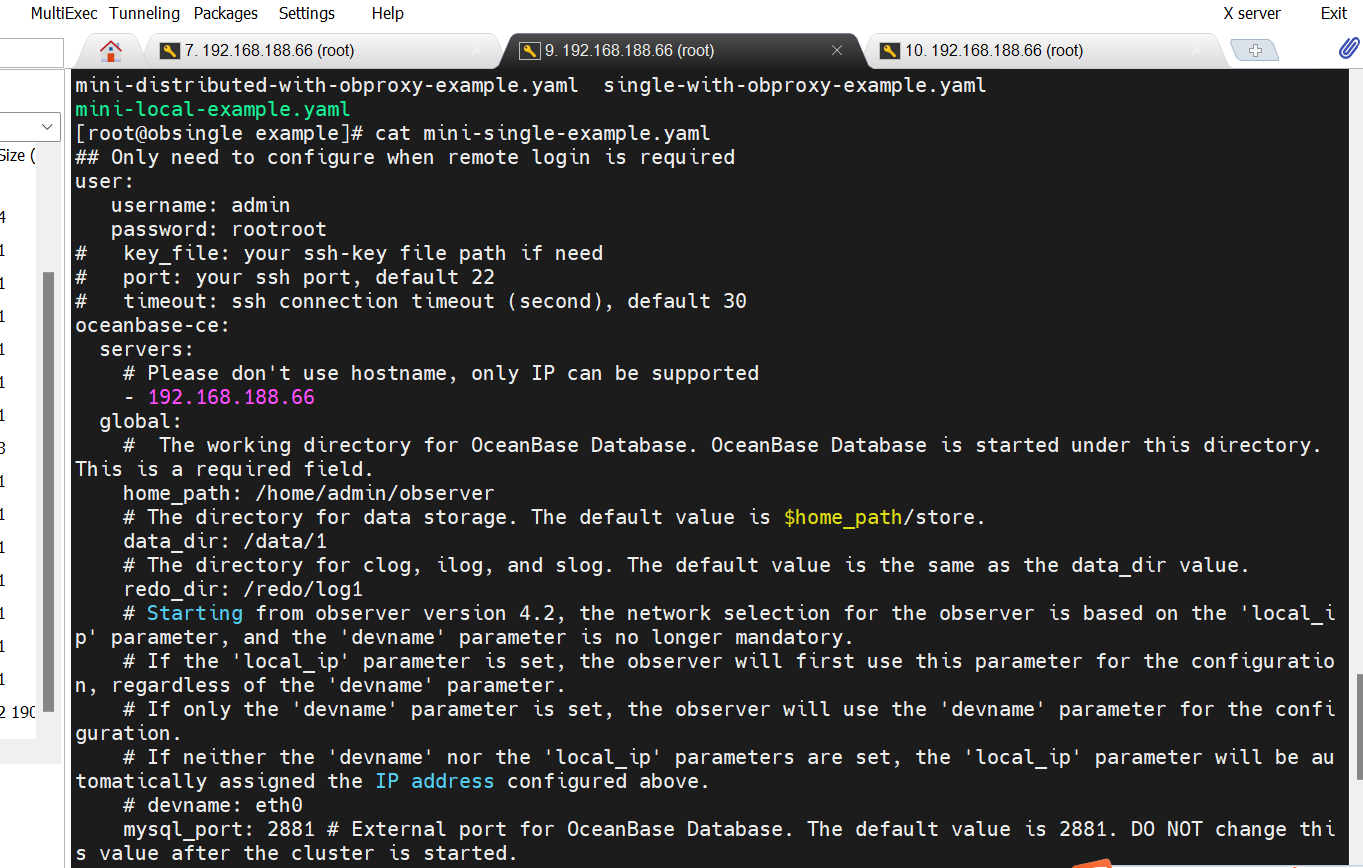Click the sidebar file list vertical scrollbar

click(x=48, y=490)
